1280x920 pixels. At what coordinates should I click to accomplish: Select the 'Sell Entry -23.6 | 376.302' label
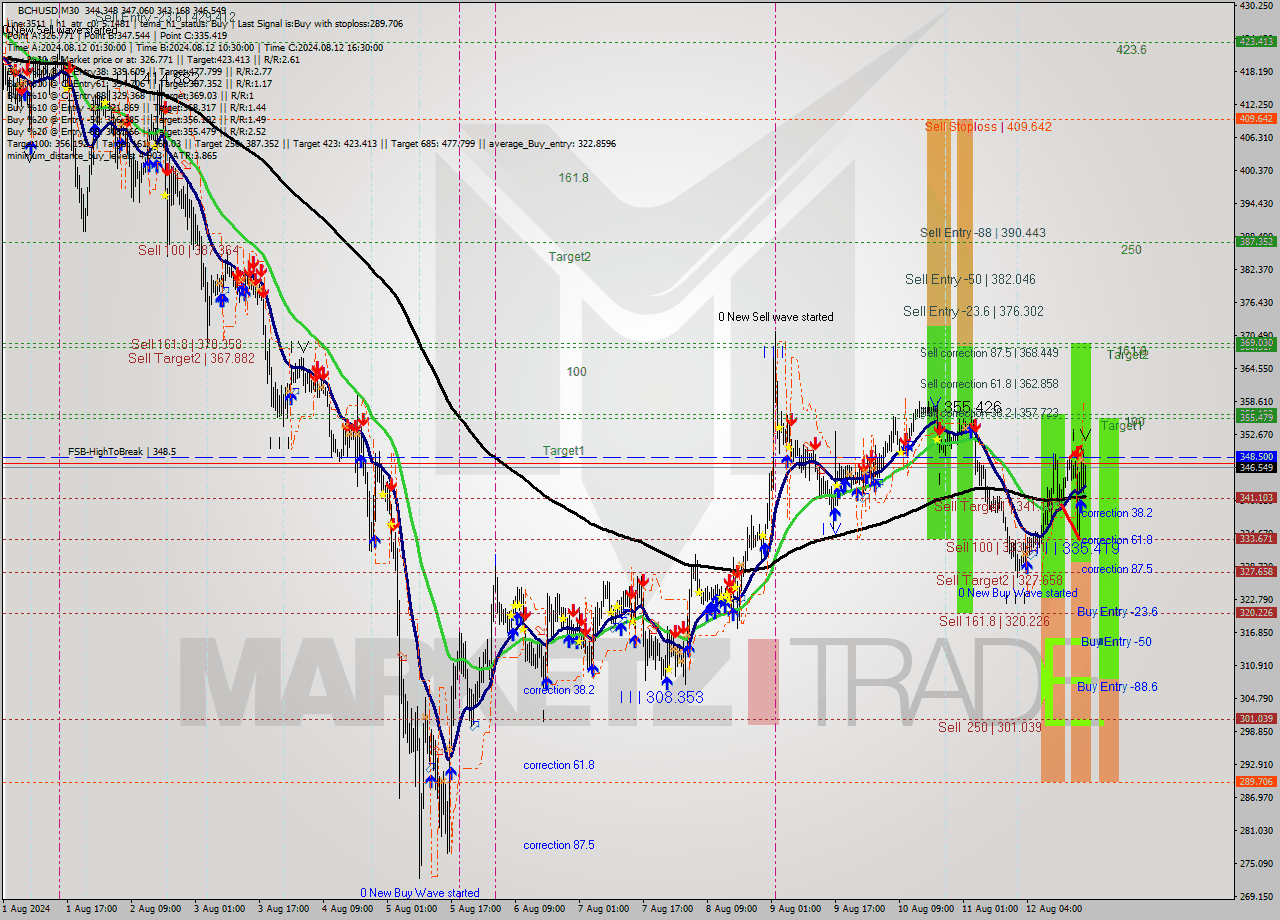click(973, 312)
